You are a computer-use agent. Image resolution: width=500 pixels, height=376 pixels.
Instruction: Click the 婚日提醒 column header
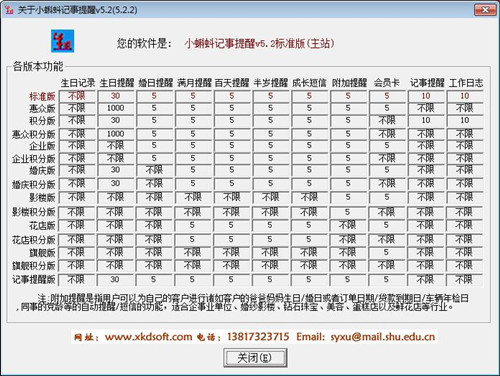[155, 83]
